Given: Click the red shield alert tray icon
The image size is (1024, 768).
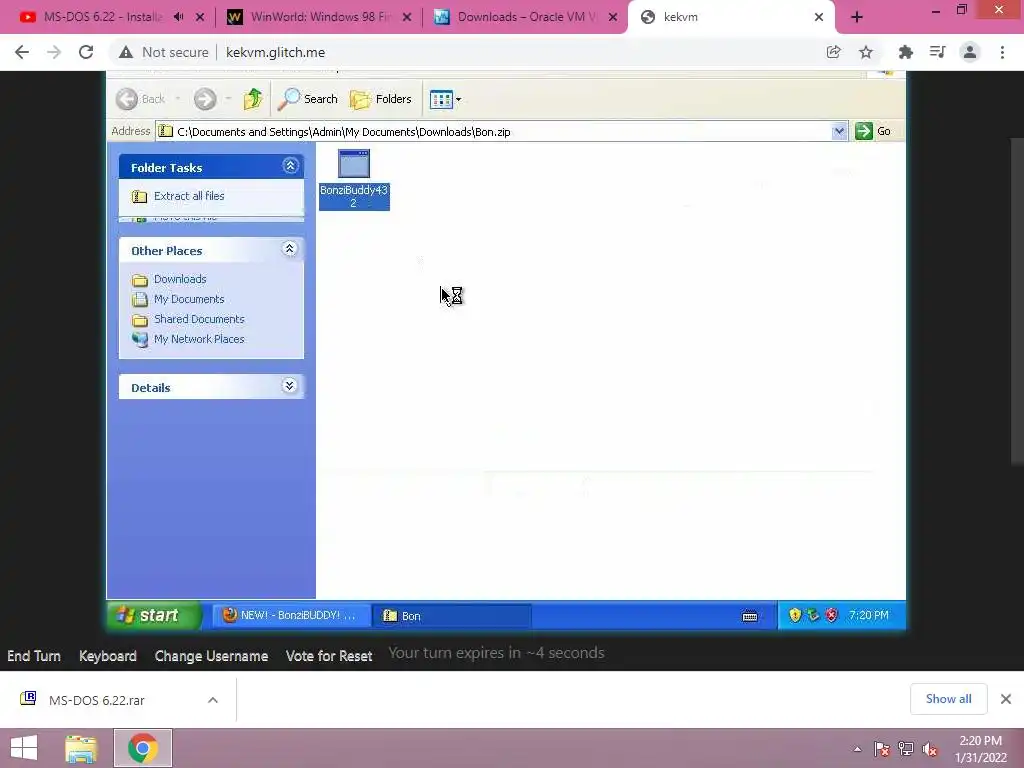Looking at the screenshot, I should point(831,615).
